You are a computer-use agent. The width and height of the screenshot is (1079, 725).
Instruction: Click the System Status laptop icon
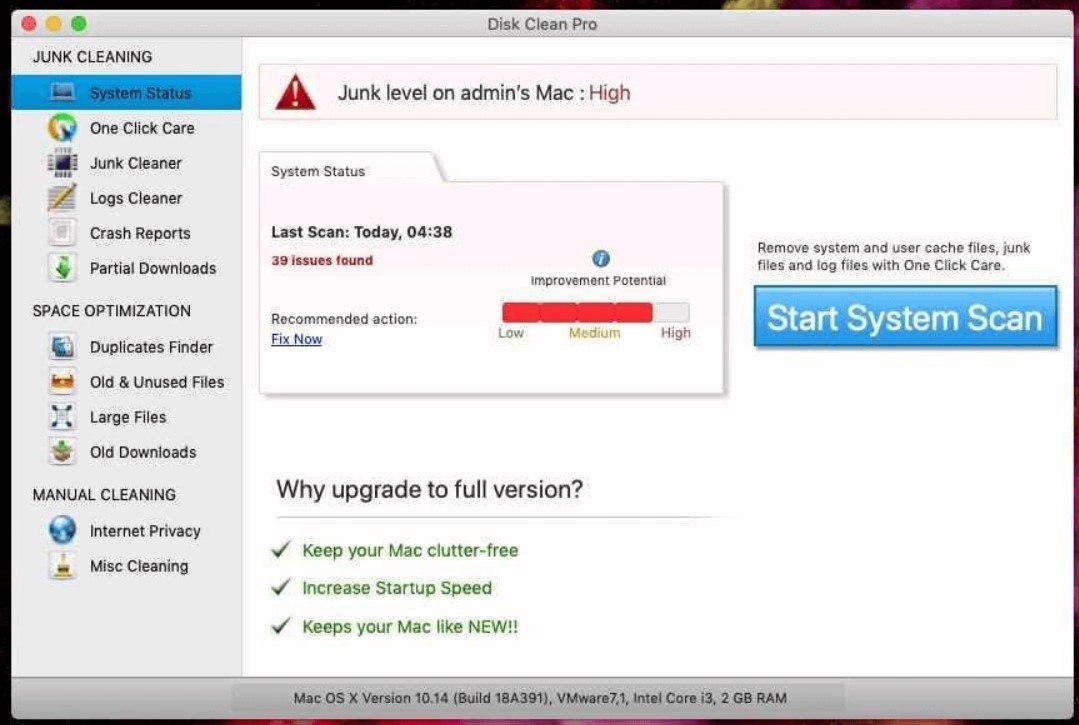[x=63, y=92]
